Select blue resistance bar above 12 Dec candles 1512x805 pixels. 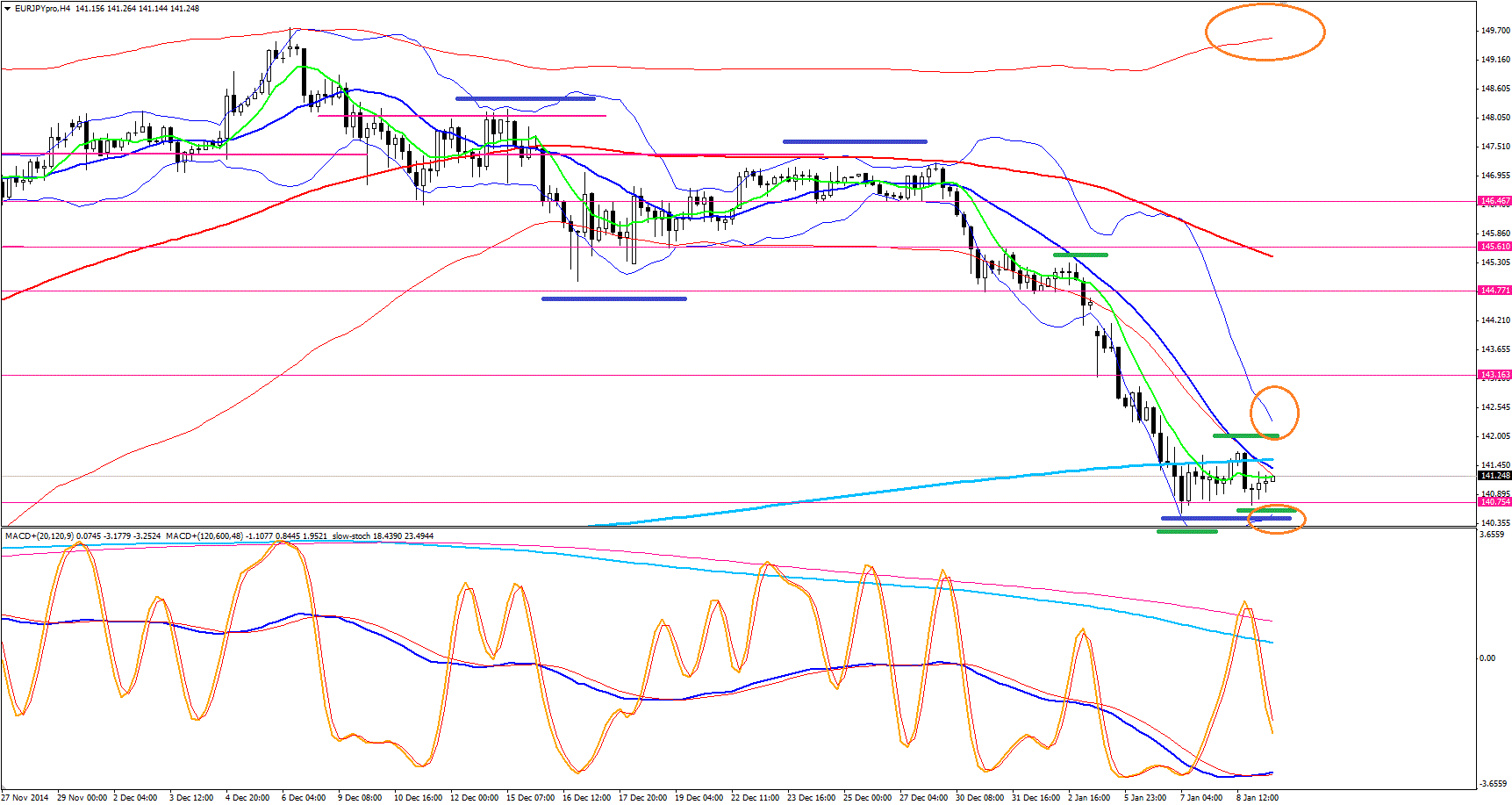[x=525, y=98]
